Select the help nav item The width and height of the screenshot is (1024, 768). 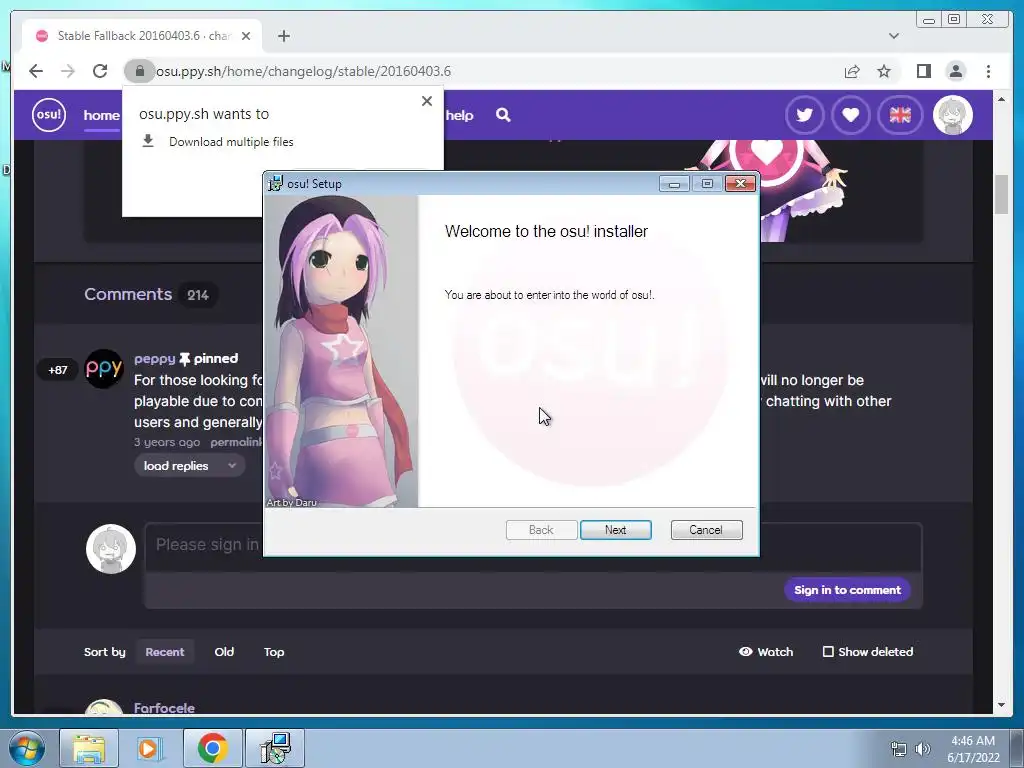pos(459,116)
